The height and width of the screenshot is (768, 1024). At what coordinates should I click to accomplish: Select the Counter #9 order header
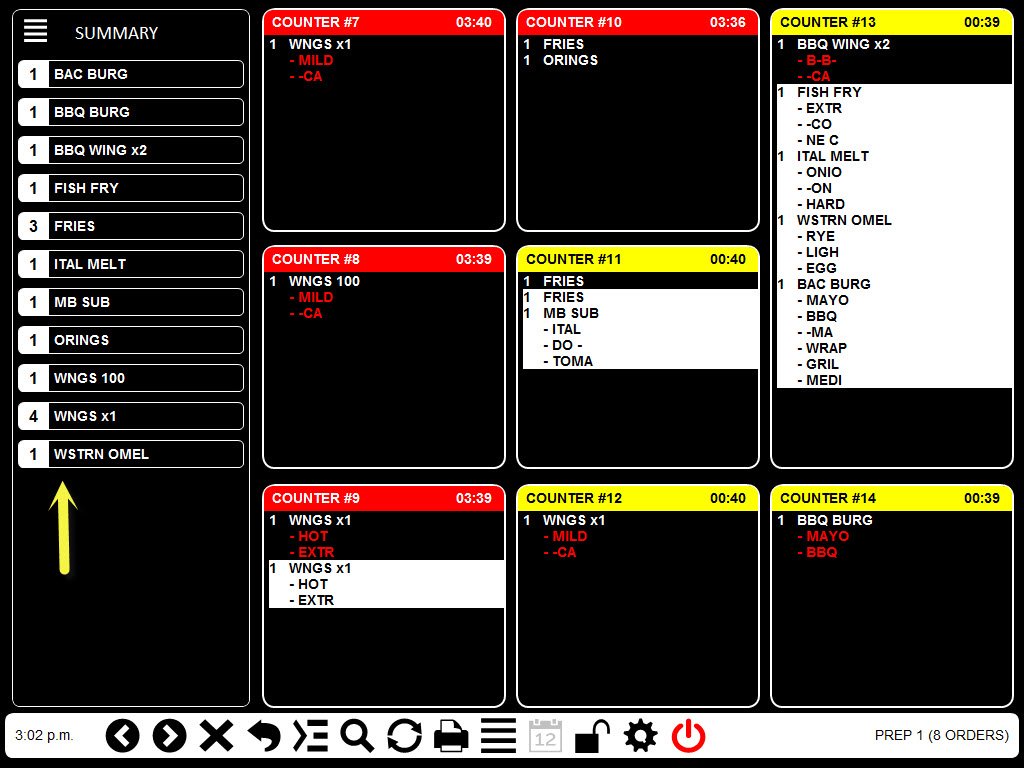tap(384, 498)
